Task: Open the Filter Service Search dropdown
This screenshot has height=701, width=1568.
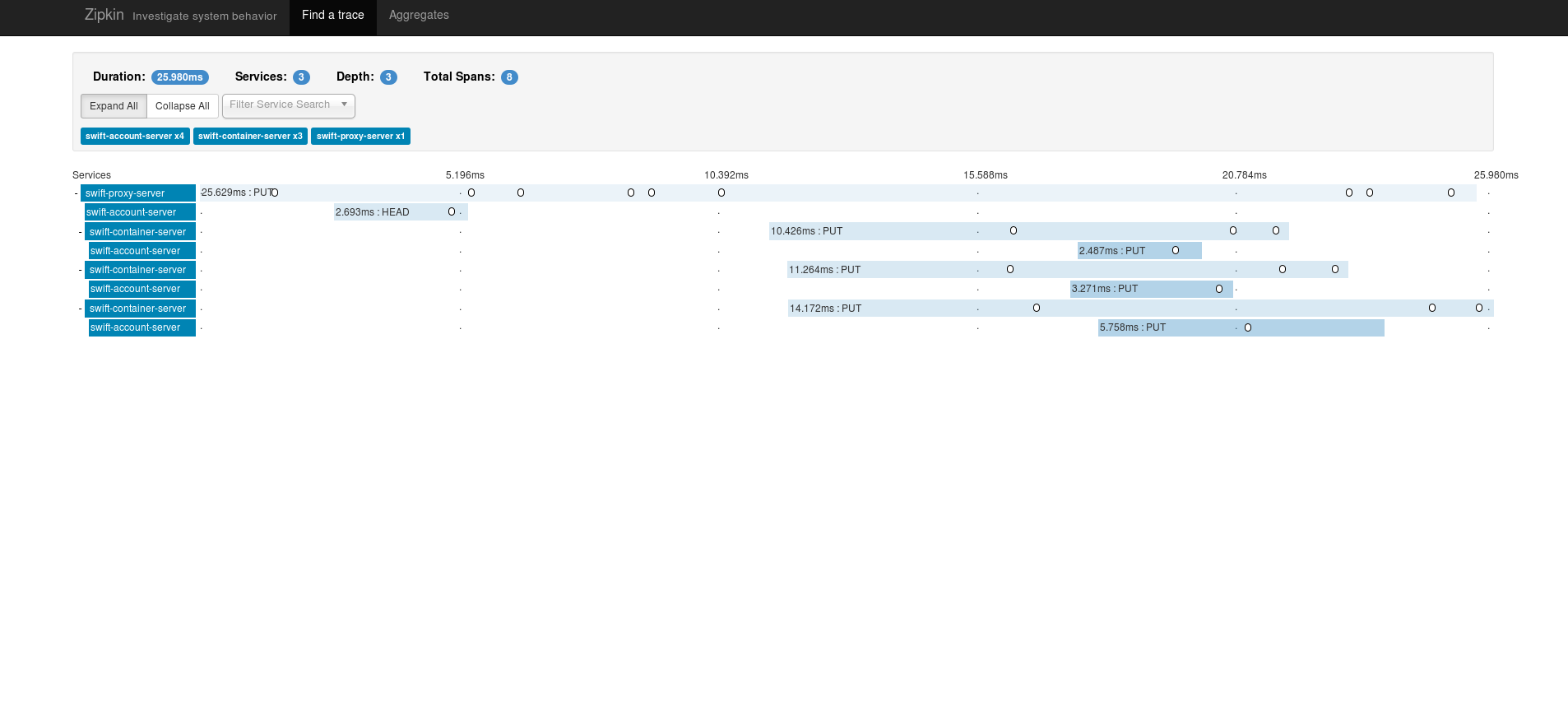Action: coord(288,105)
